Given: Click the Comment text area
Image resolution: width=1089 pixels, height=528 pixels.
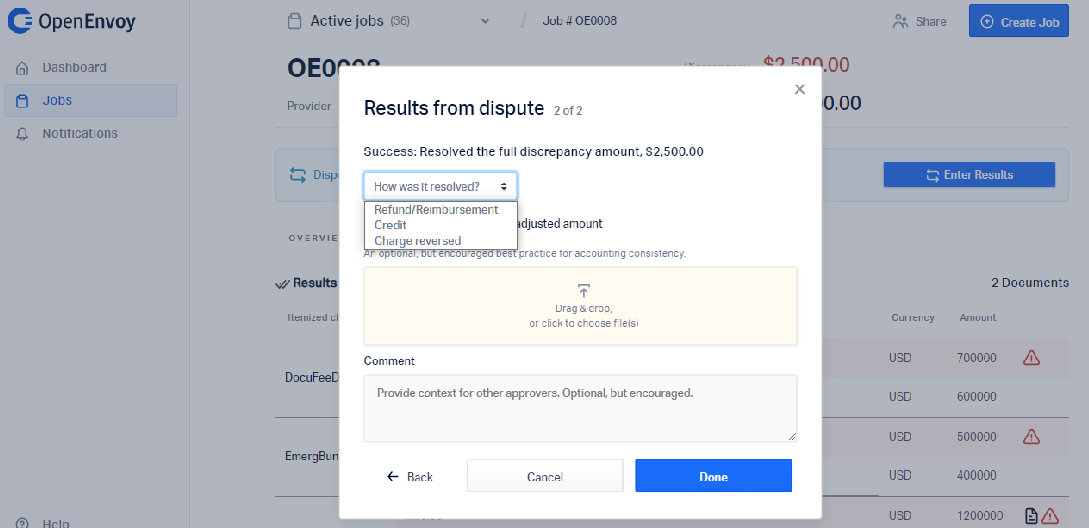Looking at the screenshot, I should pos(580,409).
